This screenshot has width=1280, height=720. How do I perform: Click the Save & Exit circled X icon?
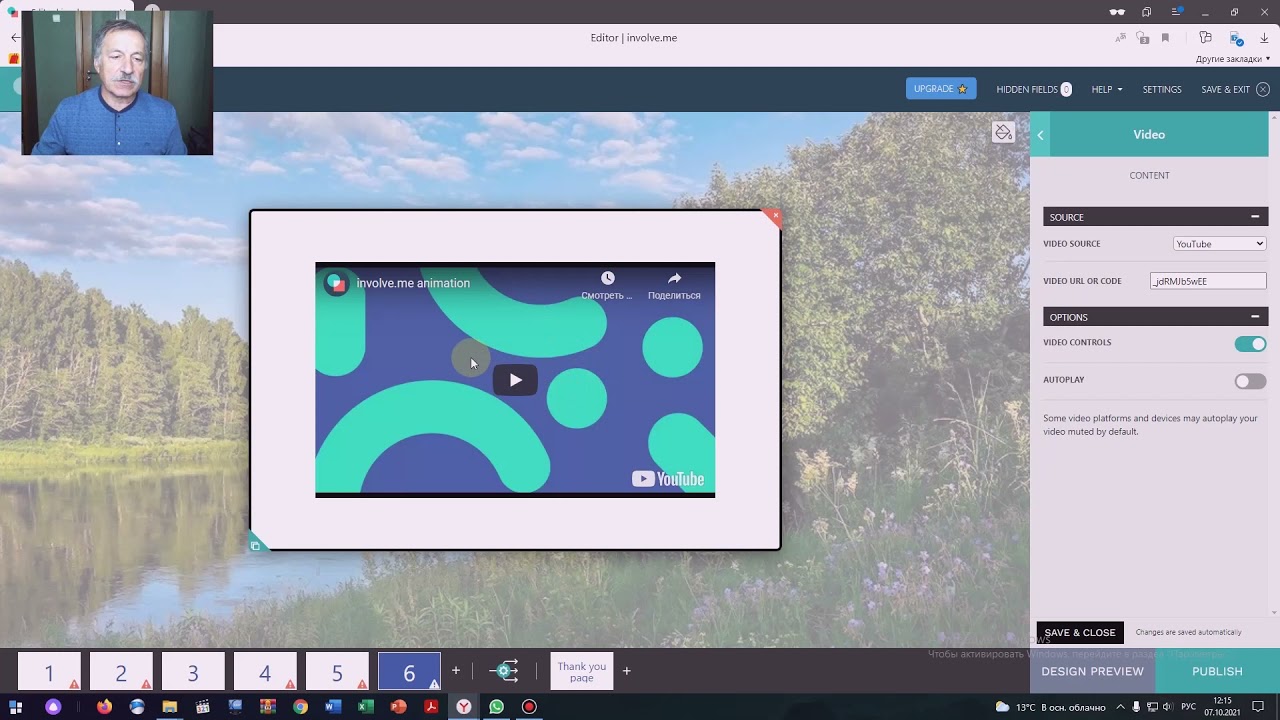1262,89
